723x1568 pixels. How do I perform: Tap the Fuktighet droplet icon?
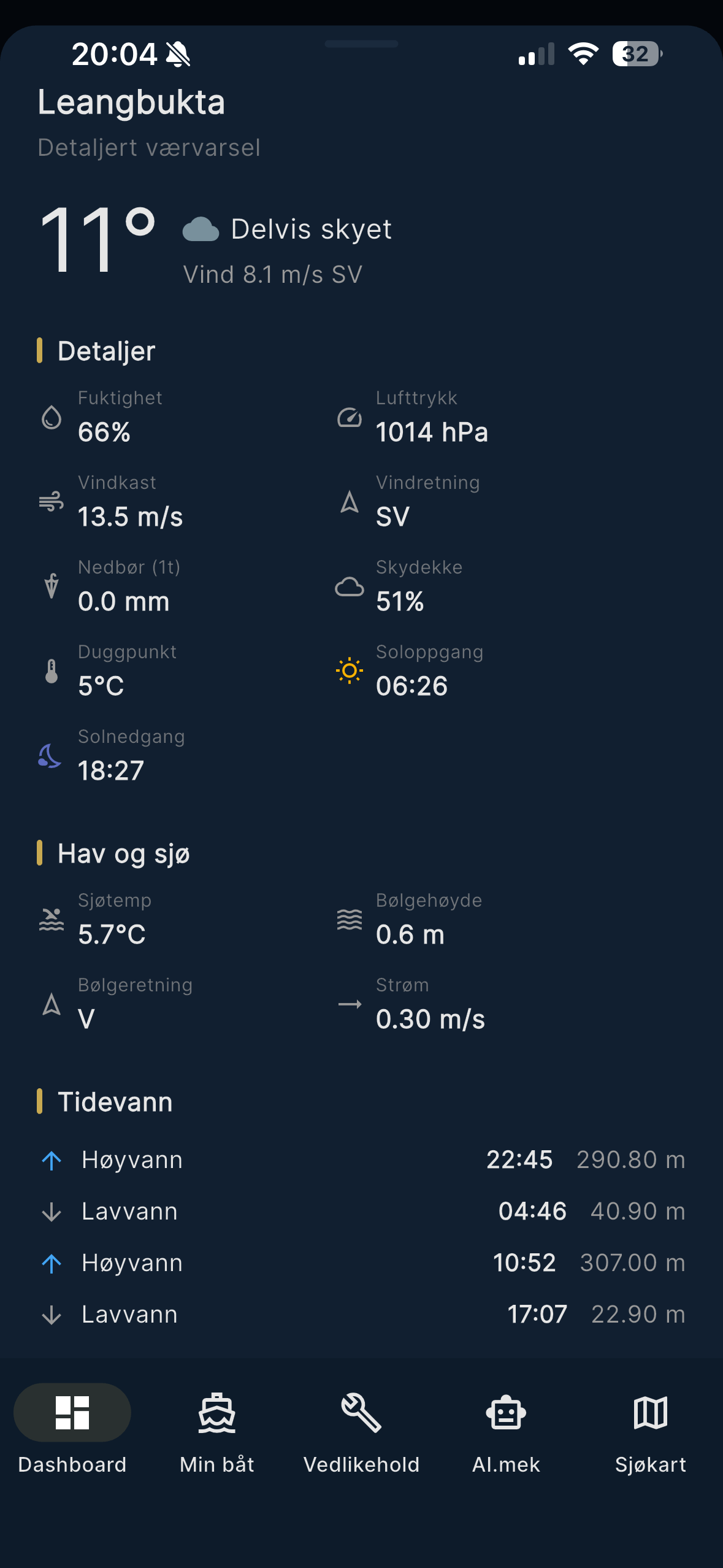[x=52, y=418]
